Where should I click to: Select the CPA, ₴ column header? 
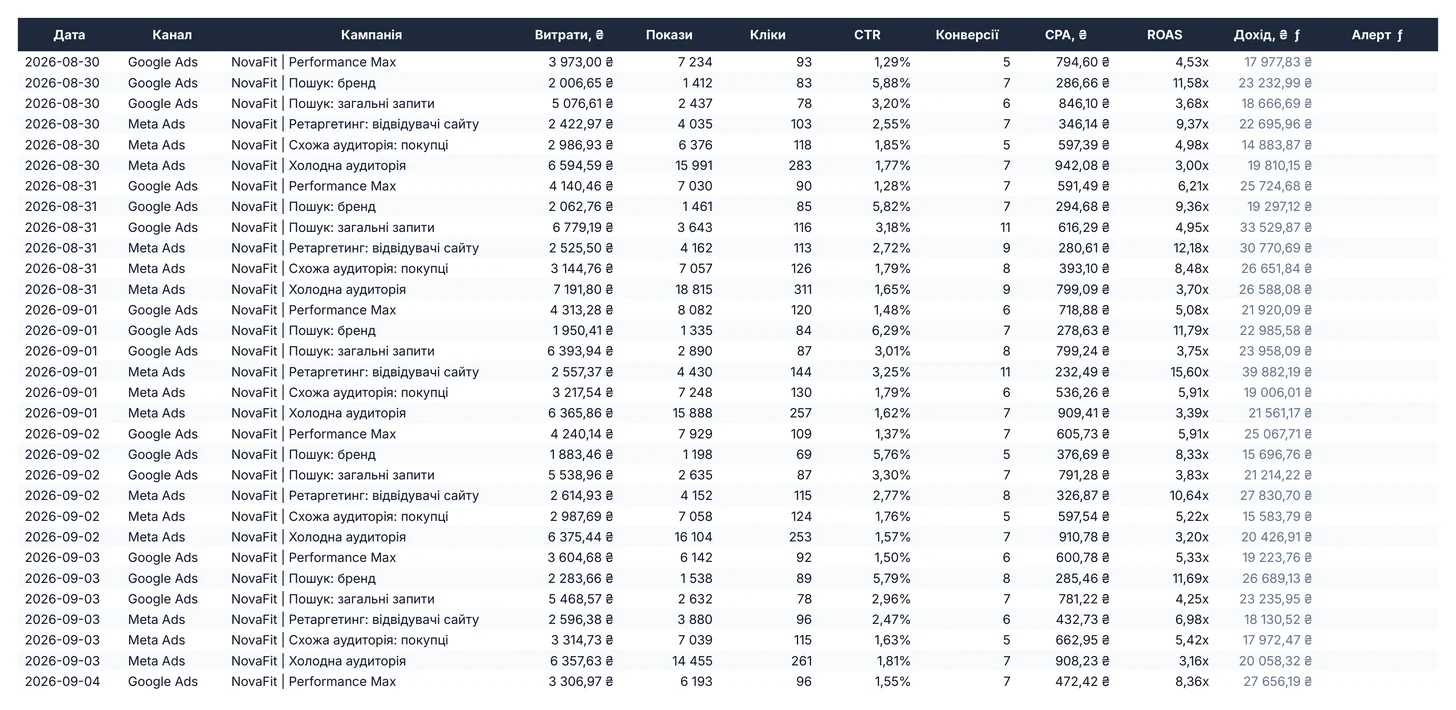[1066, 35]
